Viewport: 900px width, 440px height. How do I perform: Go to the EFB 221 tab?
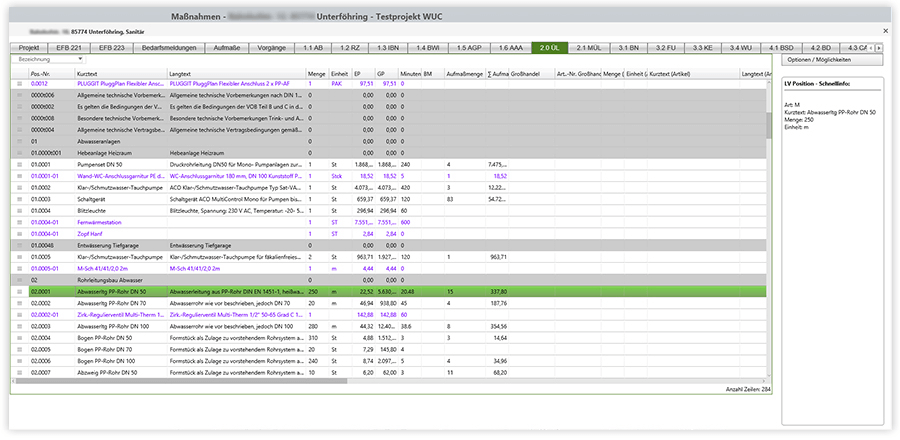(x=69, y=47)
